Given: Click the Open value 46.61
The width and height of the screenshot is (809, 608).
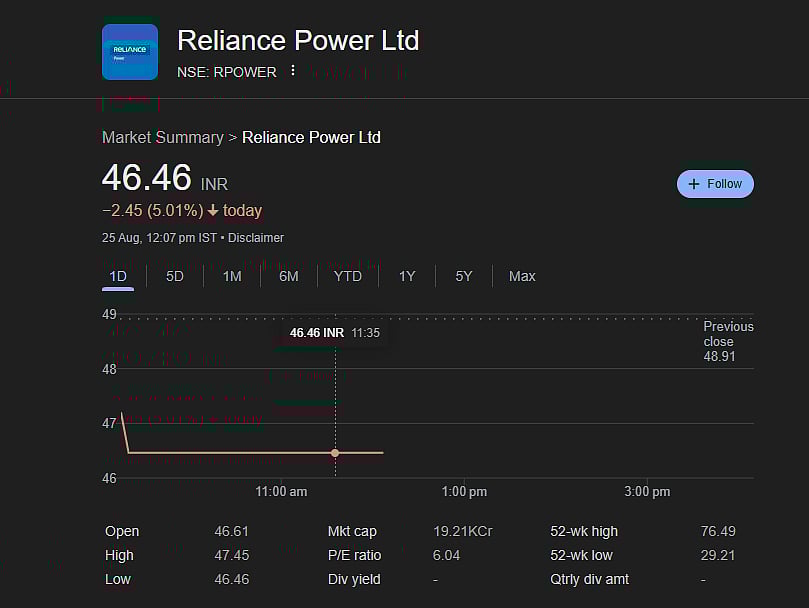Looking at the screenshot, I should (232, 531).
